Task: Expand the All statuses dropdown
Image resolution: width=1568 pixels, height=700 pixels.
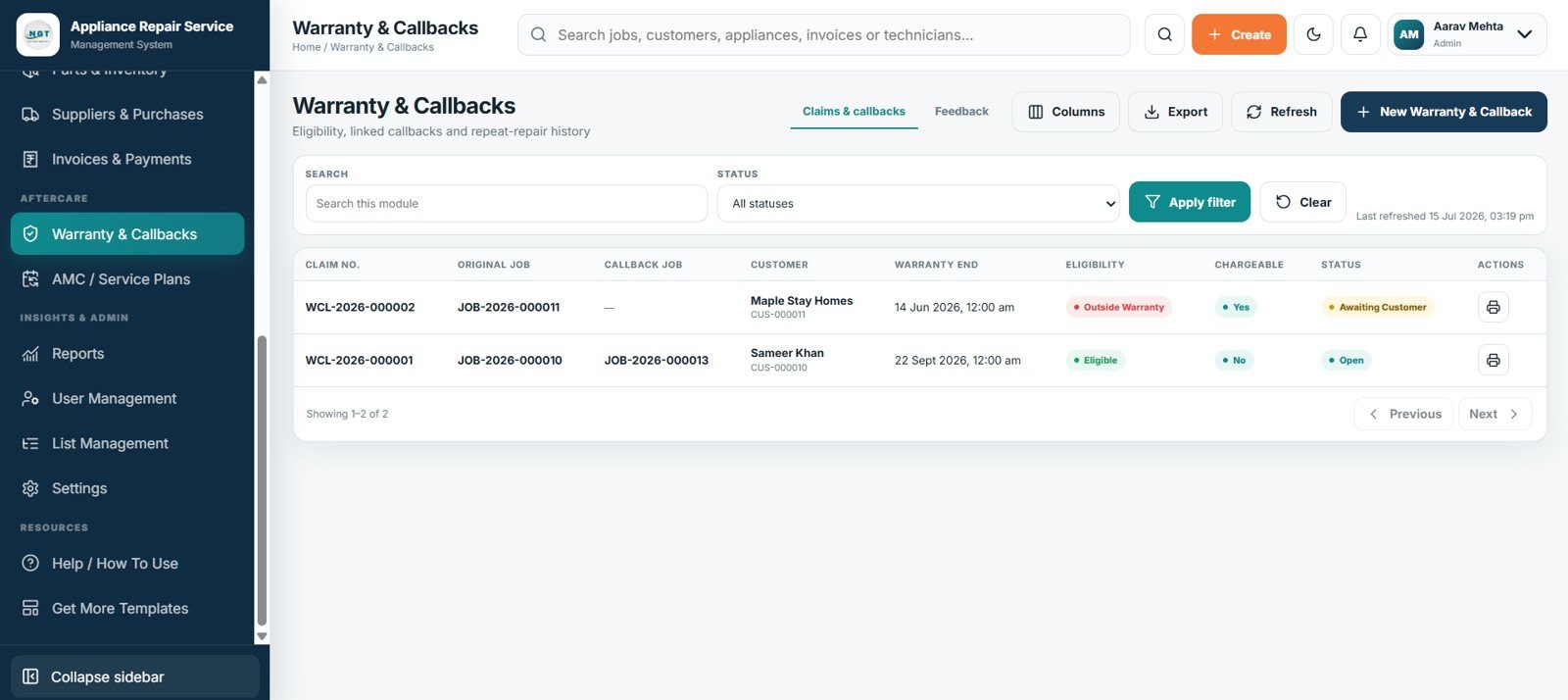Action: pos(918,203)
